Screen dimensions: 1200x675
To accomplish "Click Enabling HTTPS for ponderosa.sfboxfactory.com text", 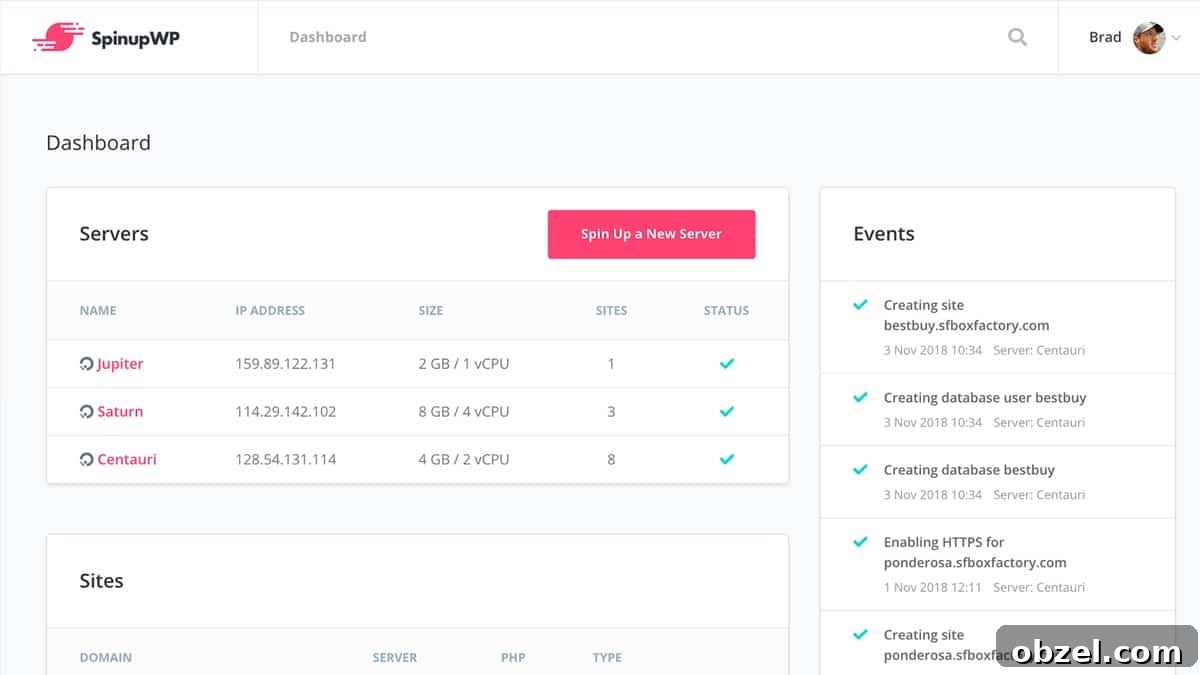I will tap(975, 552).
